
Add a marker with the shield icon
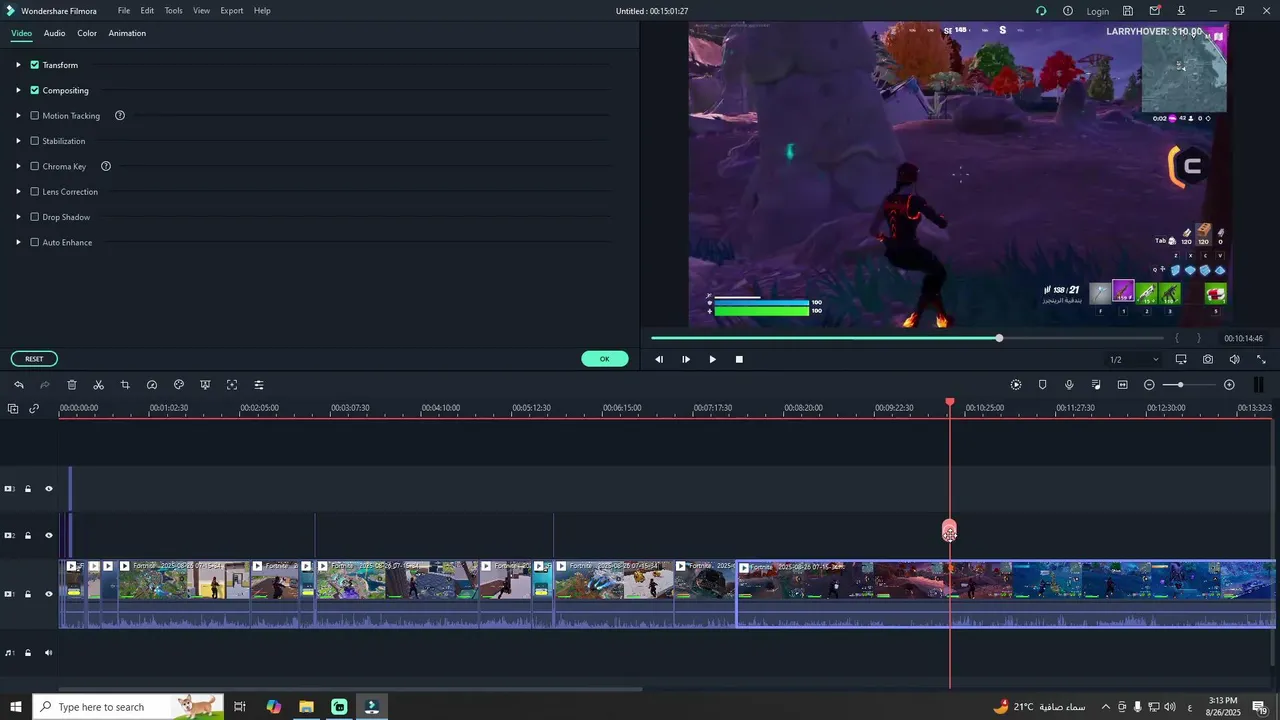pos(1043,385)
